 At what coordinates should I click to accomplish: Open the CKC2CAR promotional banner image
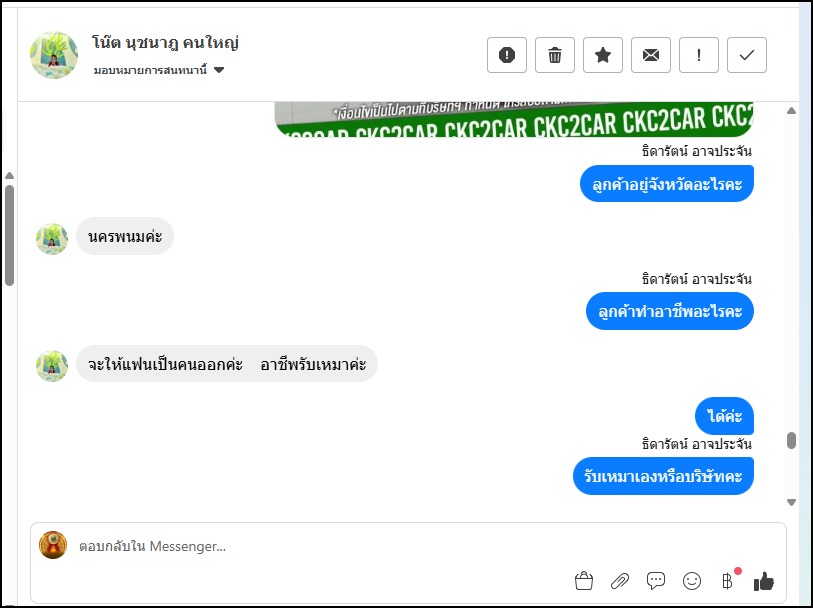point(514,119)
